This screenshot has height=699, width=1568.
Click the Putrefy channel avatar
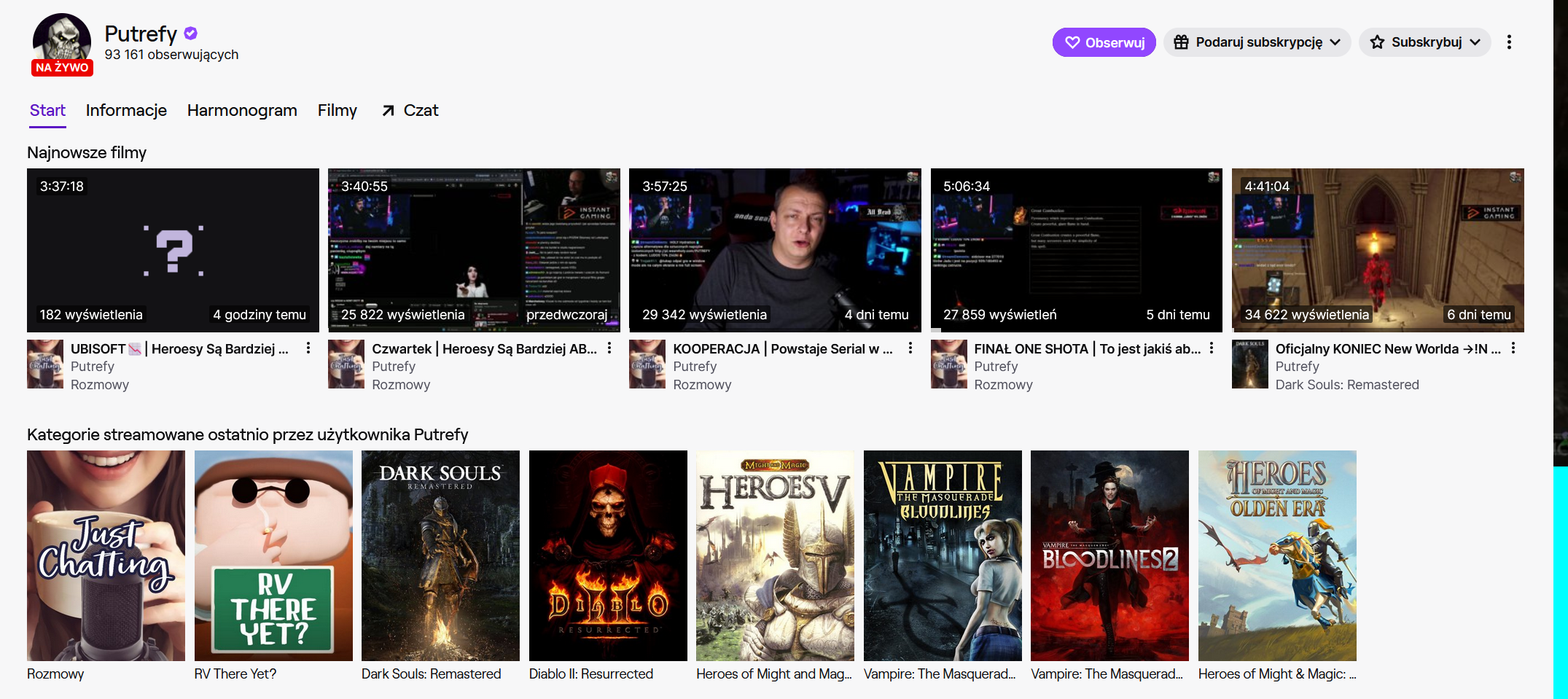(62, 41)
